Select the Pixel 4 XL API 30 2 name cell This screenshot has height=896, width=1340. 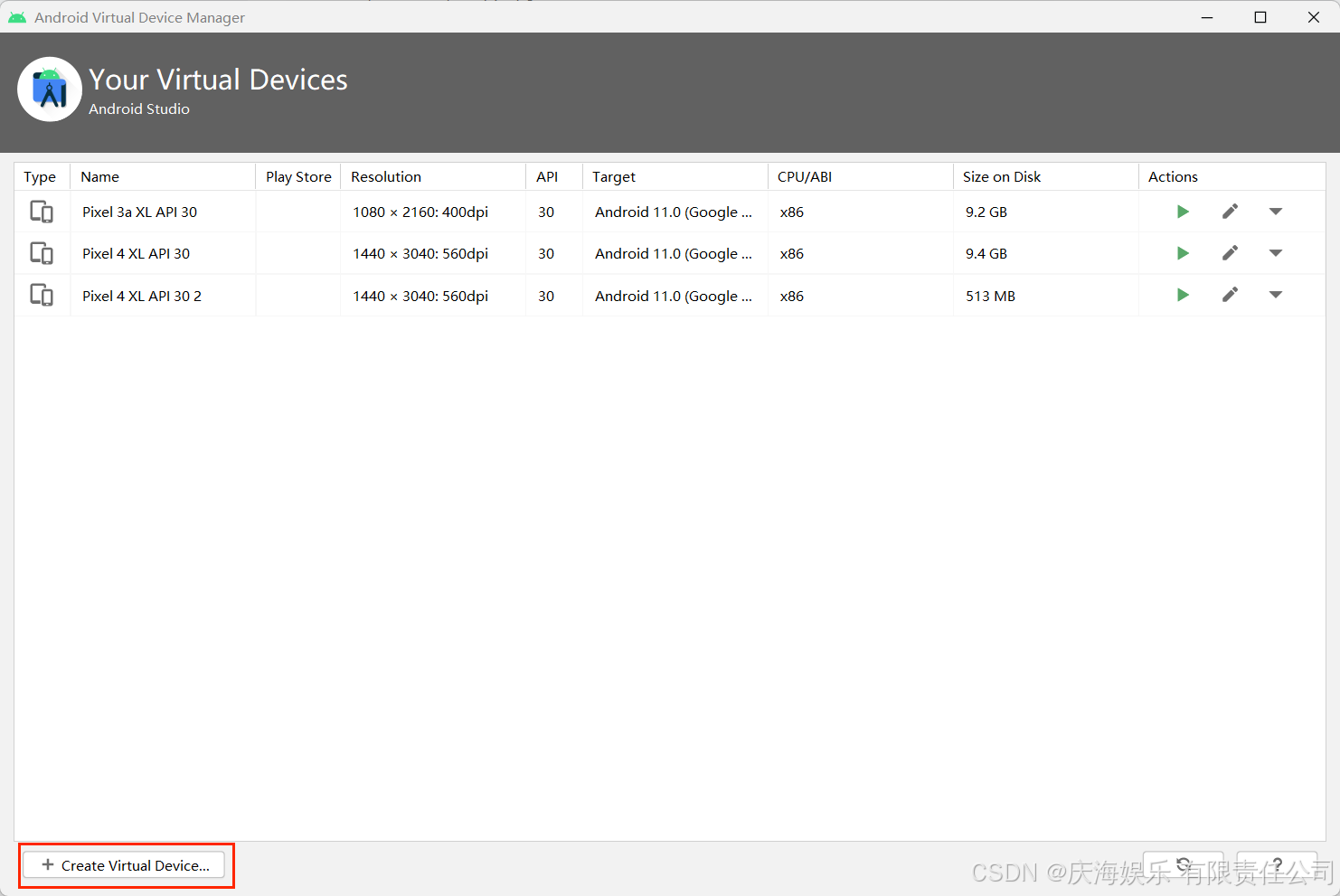click(x=163, y=296)
